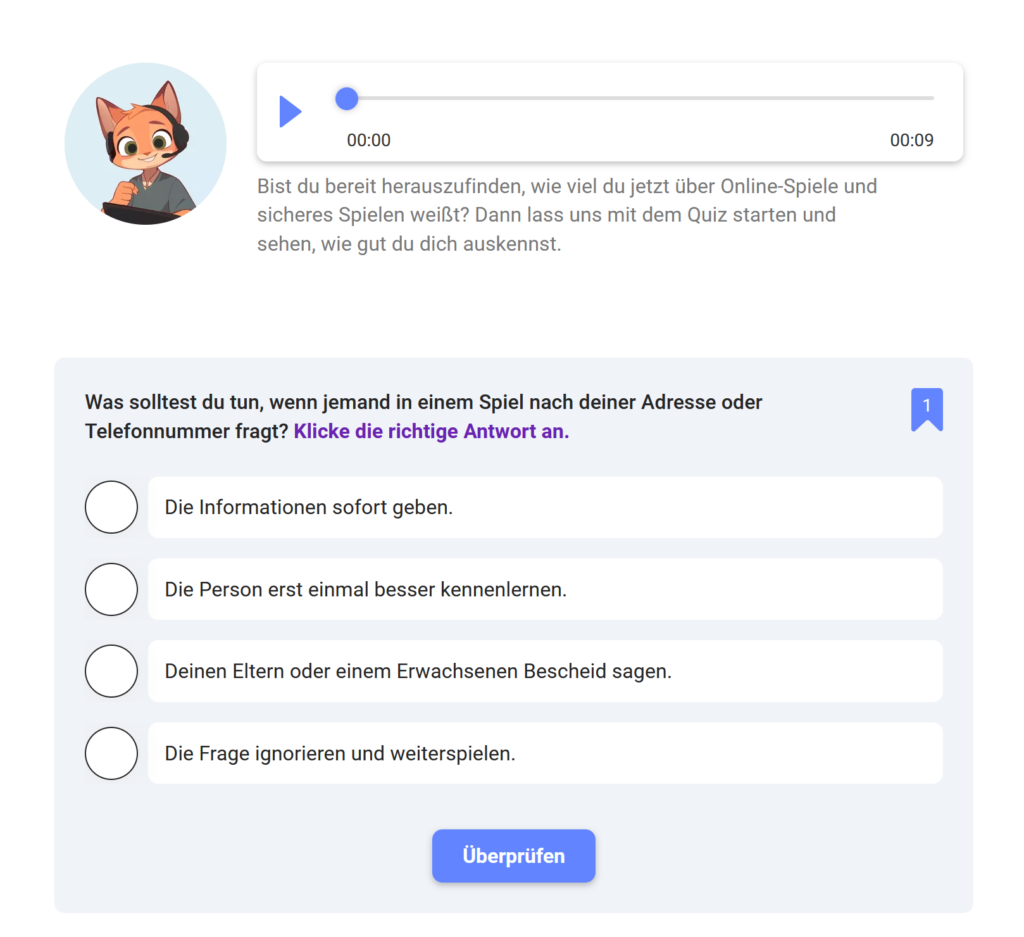Click the question 1 bookmark icon
The width and height of the screenshot is (1024, 937).
click(x=927, y=409)
